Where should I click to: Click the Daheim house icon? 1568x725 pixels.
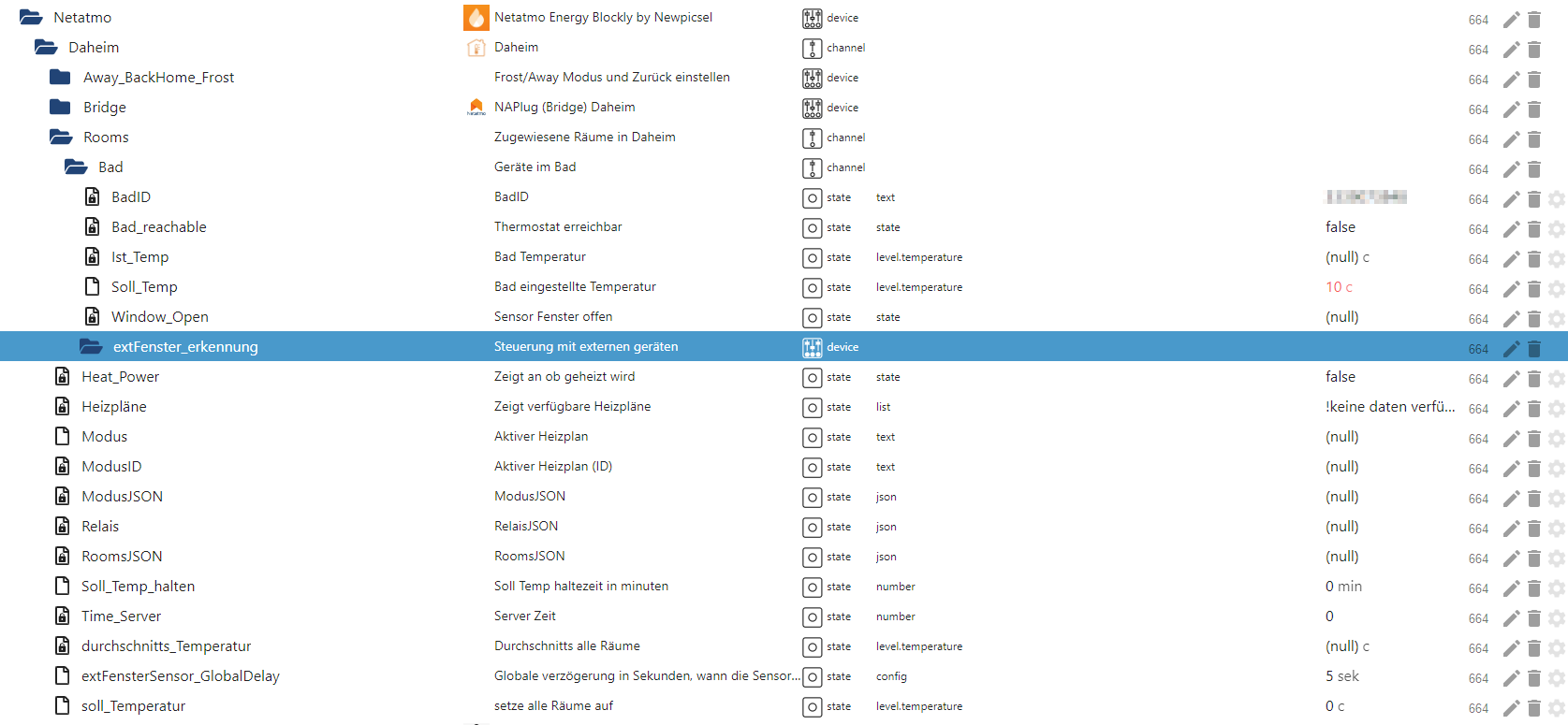476,47
